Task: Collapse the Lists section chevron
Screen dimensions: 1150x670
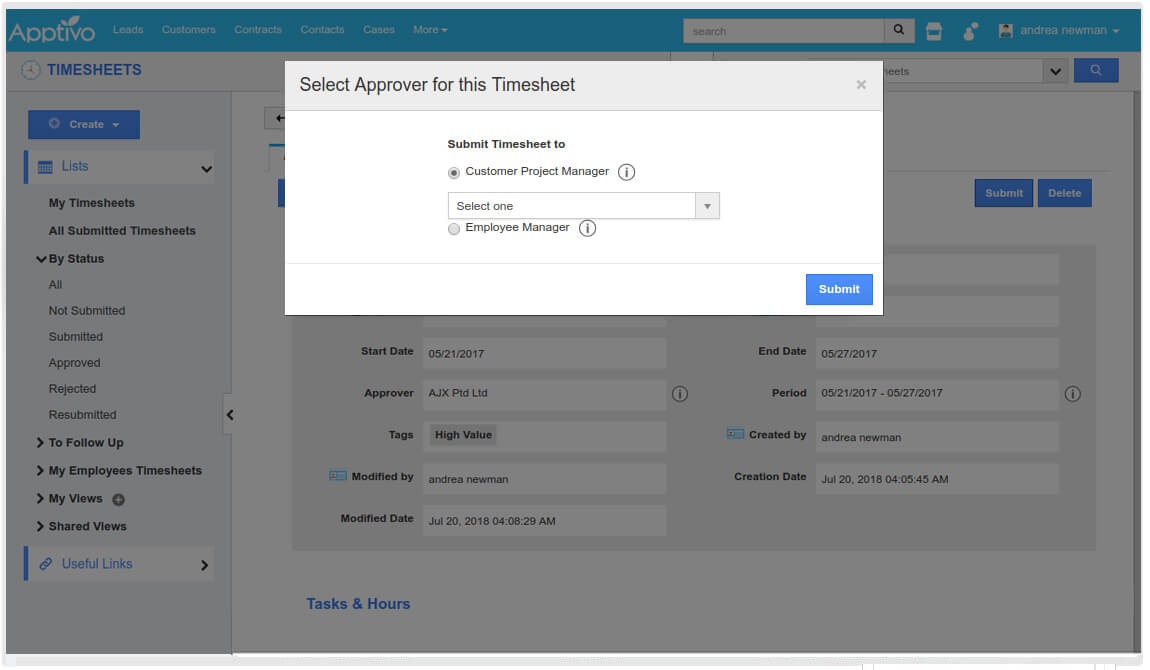Action: click(x=206, y=167)
